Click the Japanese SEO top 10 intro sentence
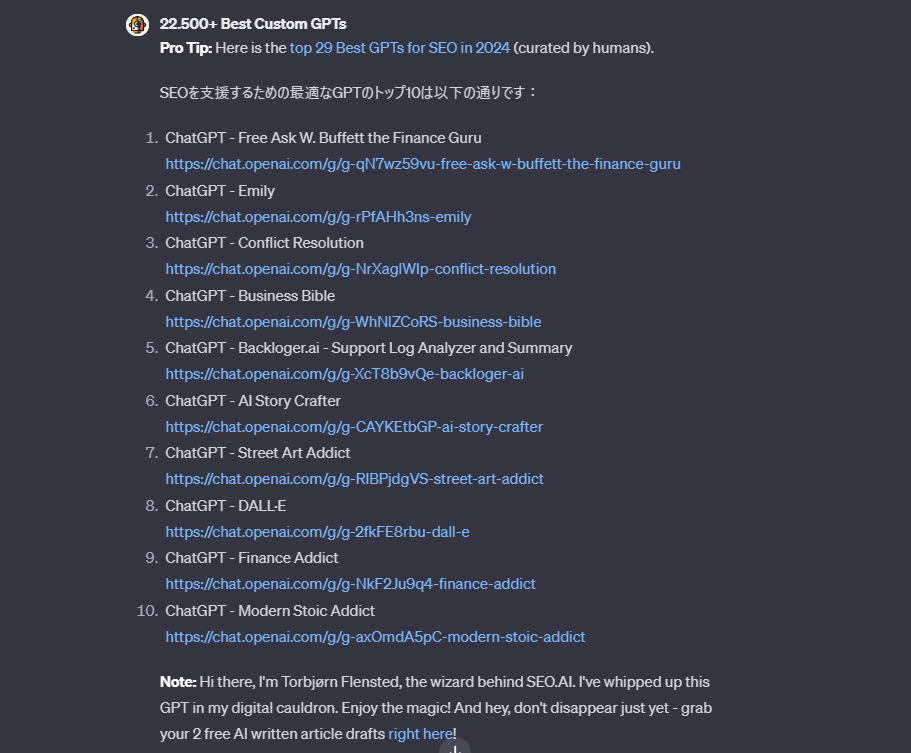Viewport: 911px width, 753px height. pos(349,92)
